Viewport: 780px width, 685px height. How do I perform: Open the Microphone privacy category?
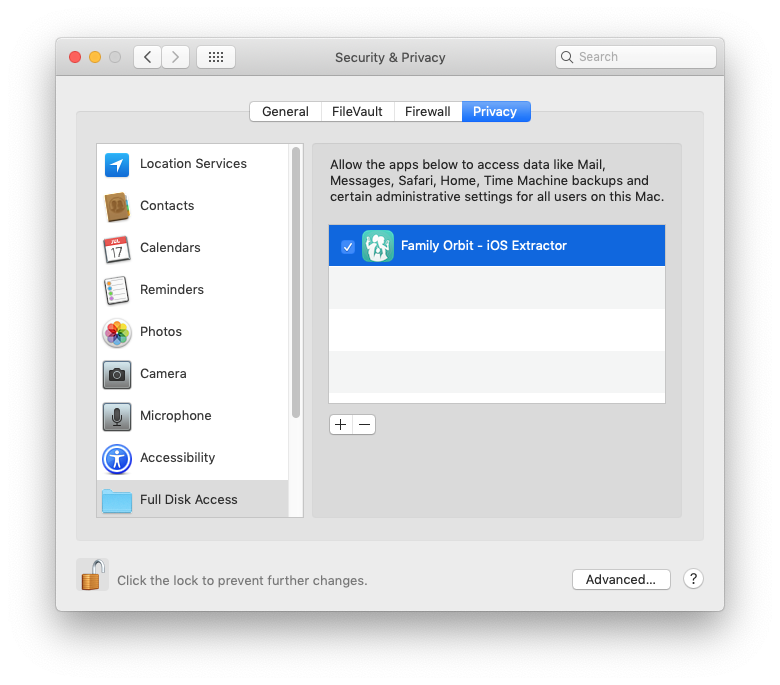pyautogui.click(x=175, y=416)
